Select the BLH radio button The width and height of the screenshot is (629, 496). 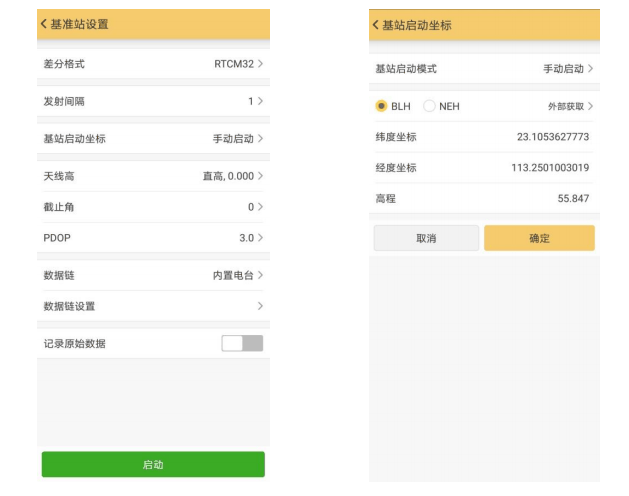coord(381,106)
